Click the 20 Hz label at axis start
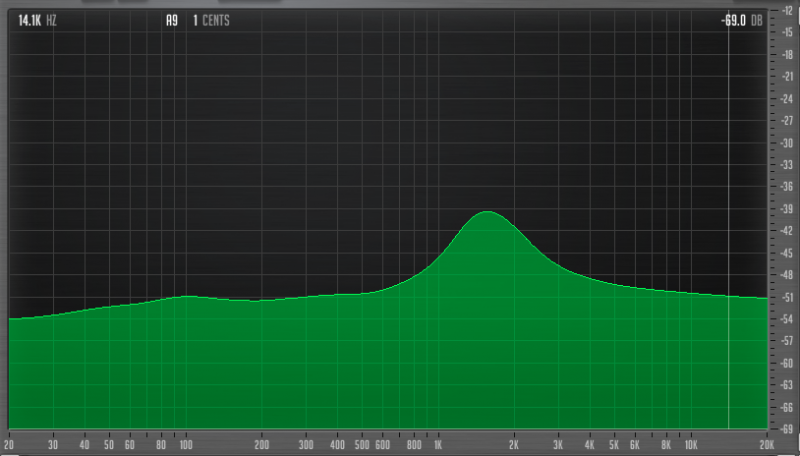Screen dimensions: 800x456 point(9,443)
